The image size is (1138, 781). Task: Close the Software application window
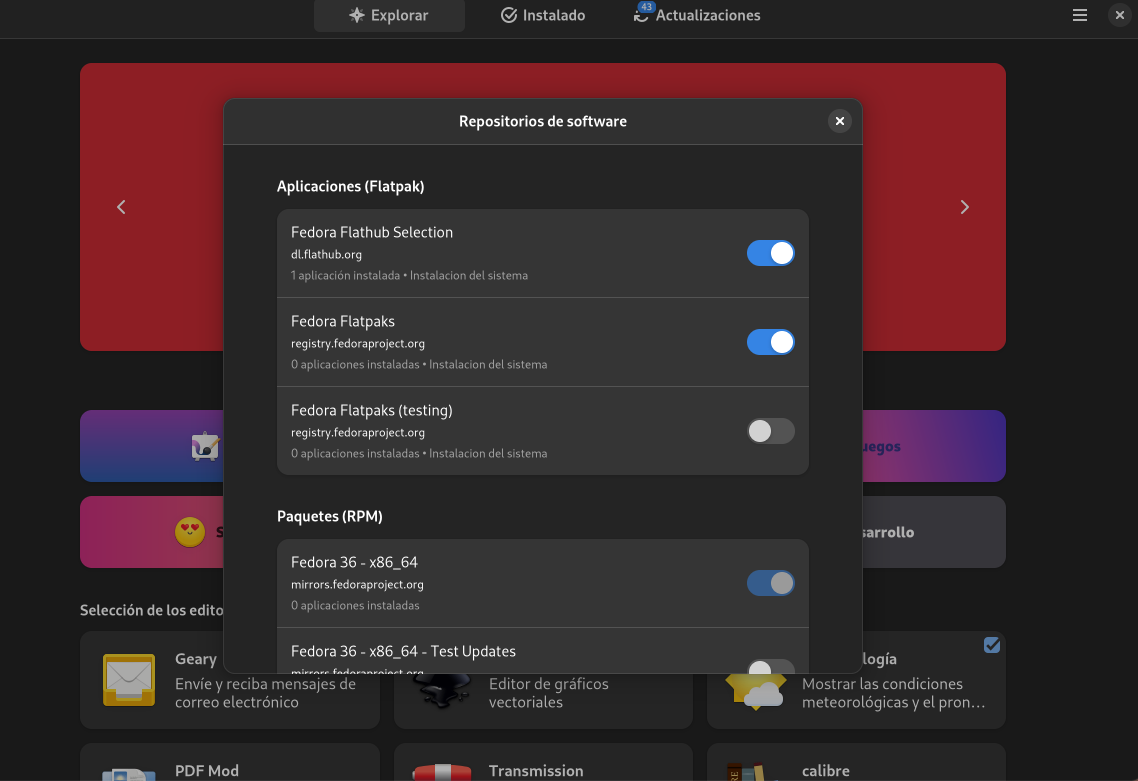pos(1120,15)
